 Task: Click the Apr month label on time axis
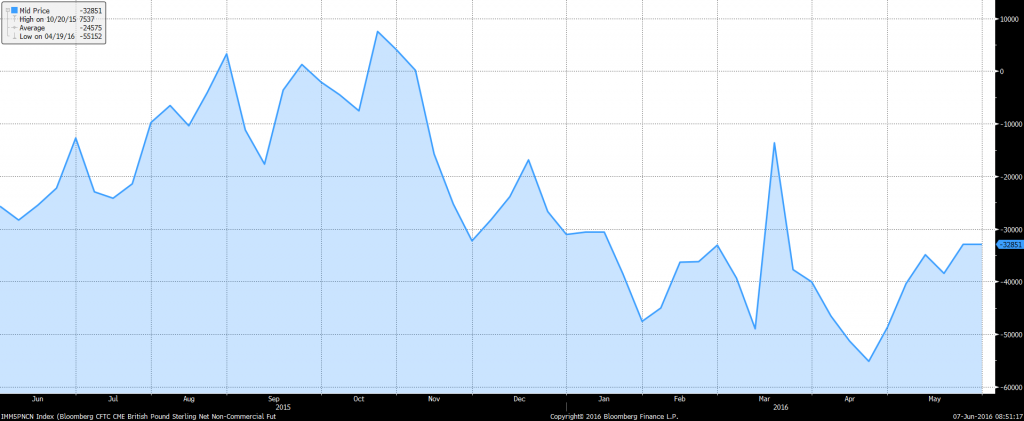point(849,398)
